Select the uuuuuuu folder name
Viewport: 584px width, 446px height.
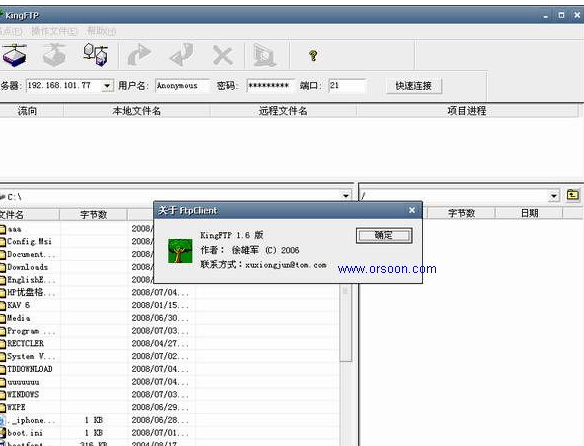tap(23, 382)
